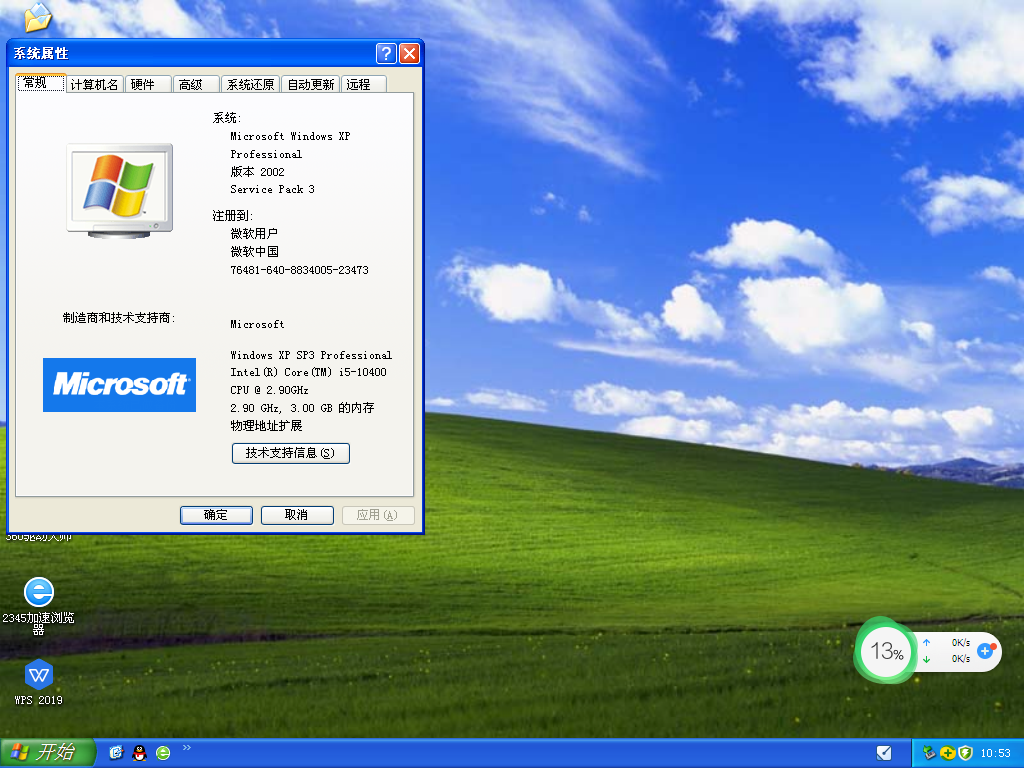
Task: Click the folder icon at desktop top-left
Action: click(x=37, y=16)
